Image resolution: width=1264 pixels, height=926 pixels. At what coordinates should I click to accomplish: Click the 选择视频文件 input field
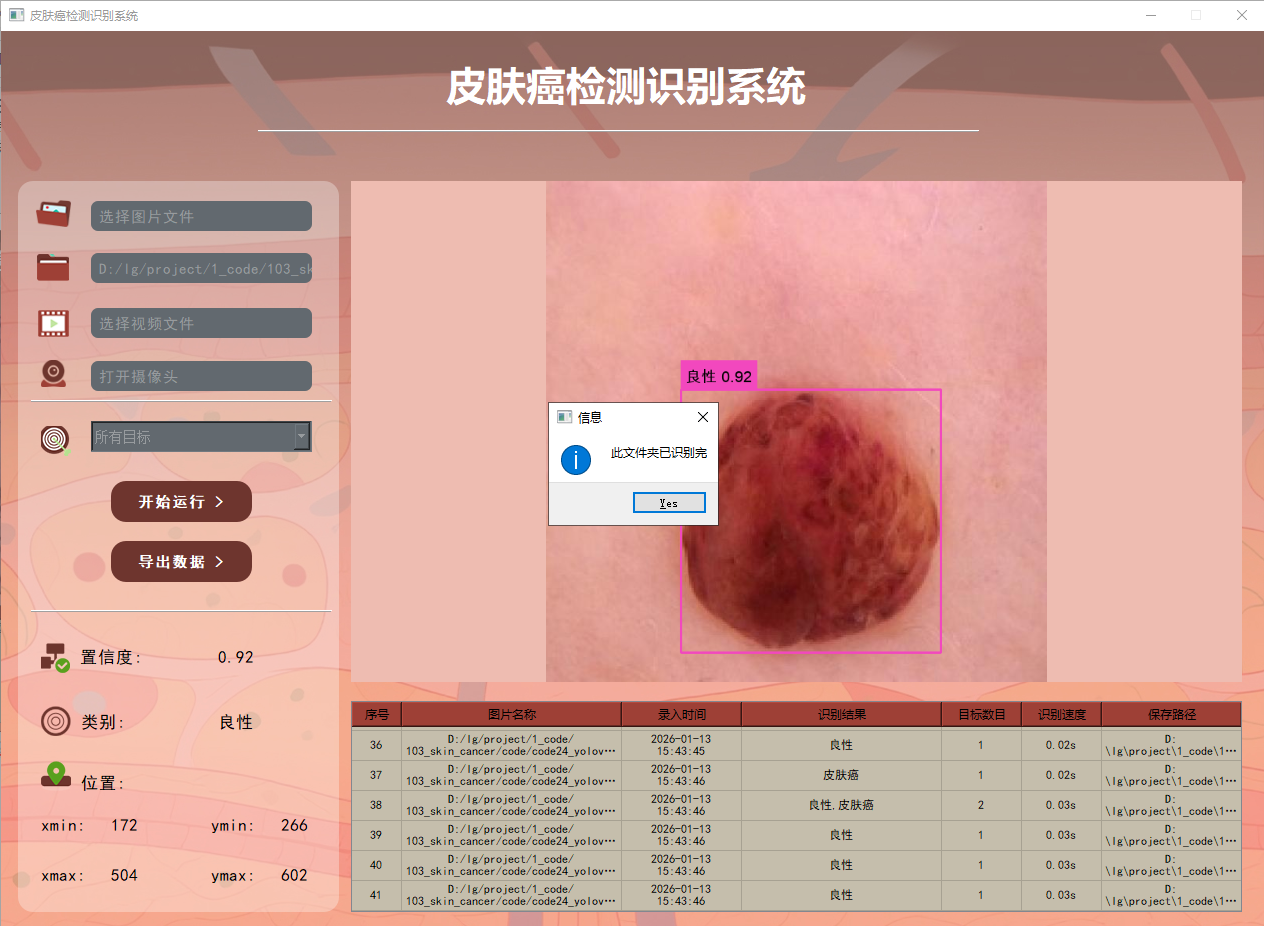pyautogui.click(x=201, y=323)
